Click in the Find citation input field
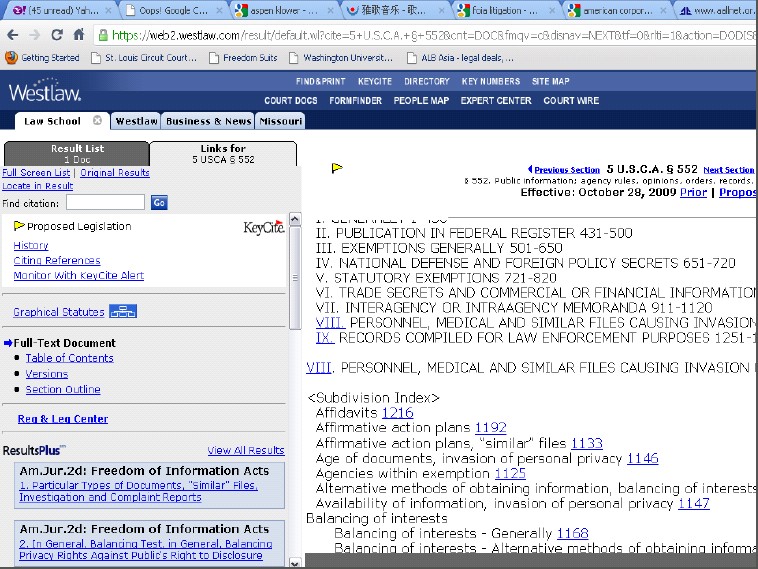 [105, 202]
